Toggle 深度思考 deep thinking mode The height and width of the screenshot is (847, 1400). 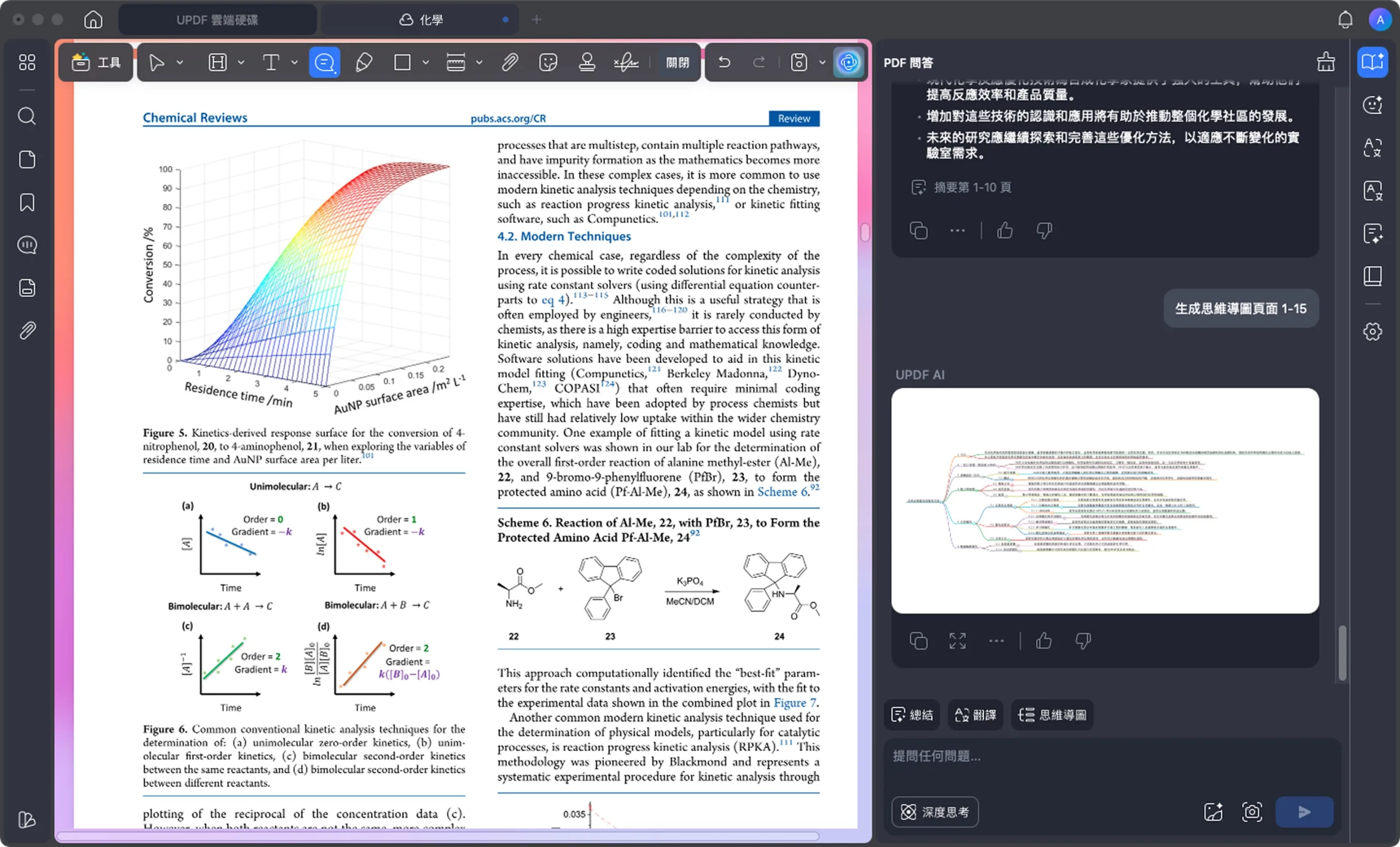[935, 812]
